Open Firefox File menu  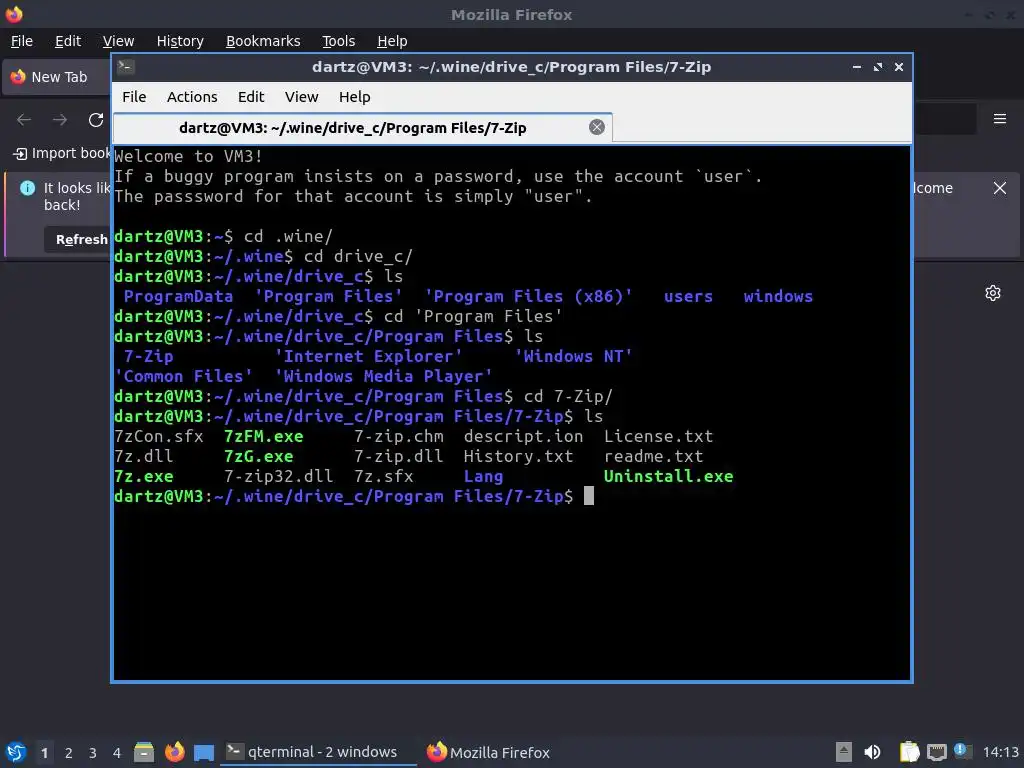(22, 41)
